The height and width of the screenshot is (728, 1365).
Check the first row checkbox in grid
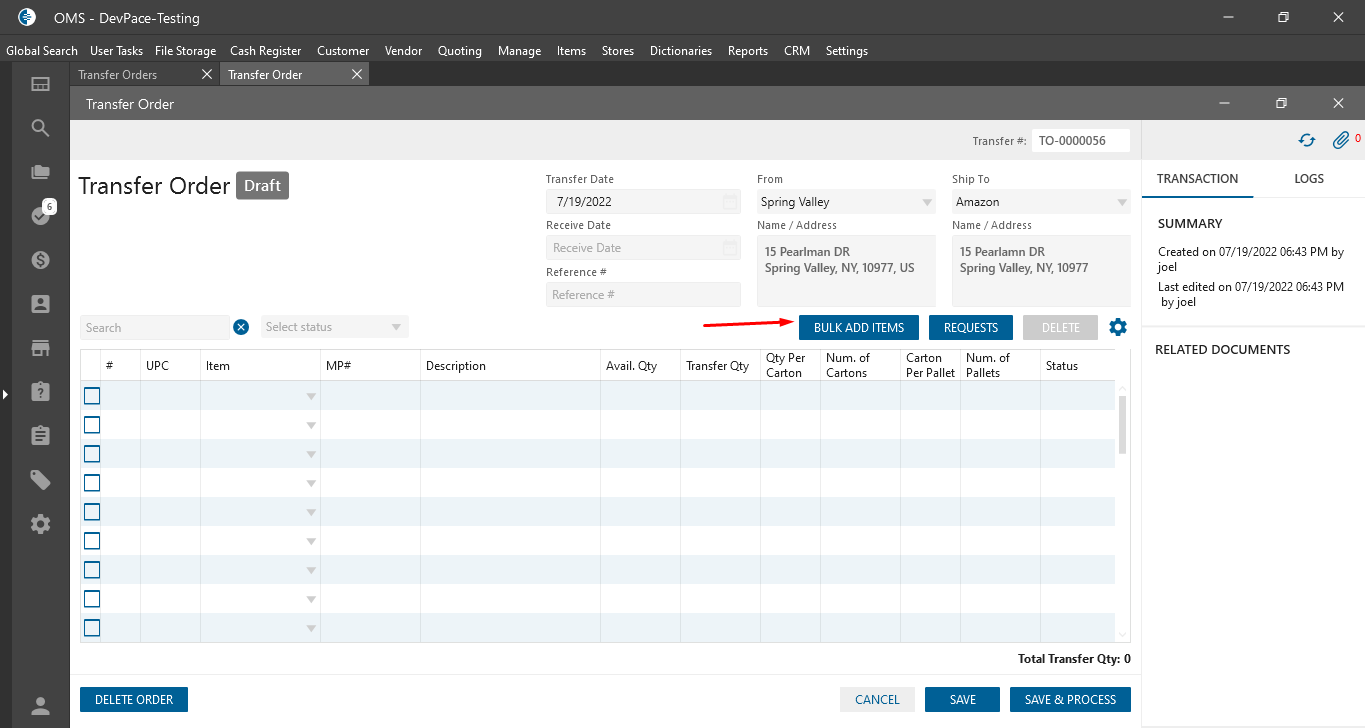pyautogui.click(x=92, y=396)
